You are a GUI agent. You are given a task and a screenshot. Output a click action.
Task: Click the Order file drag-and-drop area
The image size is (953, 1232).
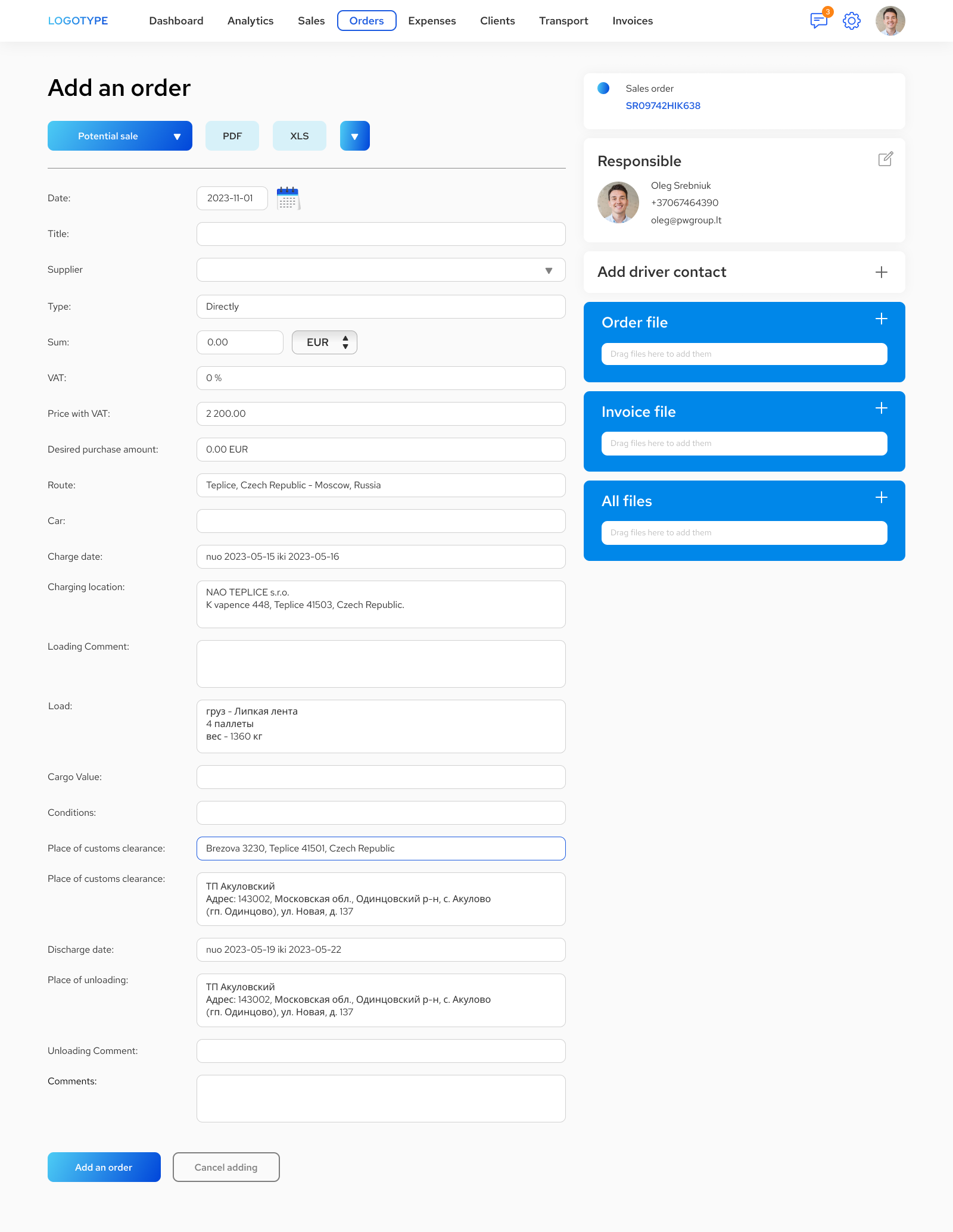745,354
